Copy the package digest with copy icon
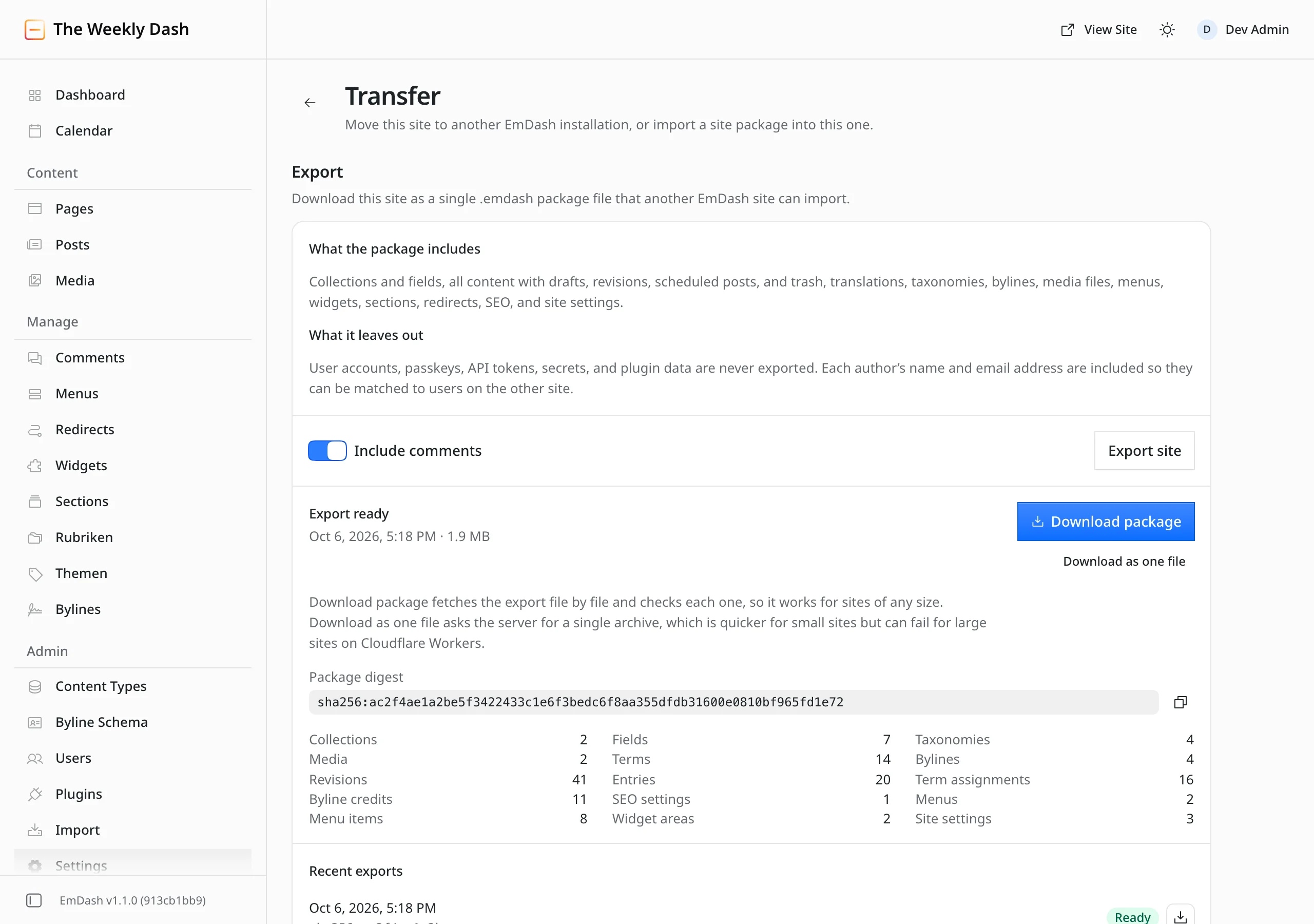 coord(1180,702)
